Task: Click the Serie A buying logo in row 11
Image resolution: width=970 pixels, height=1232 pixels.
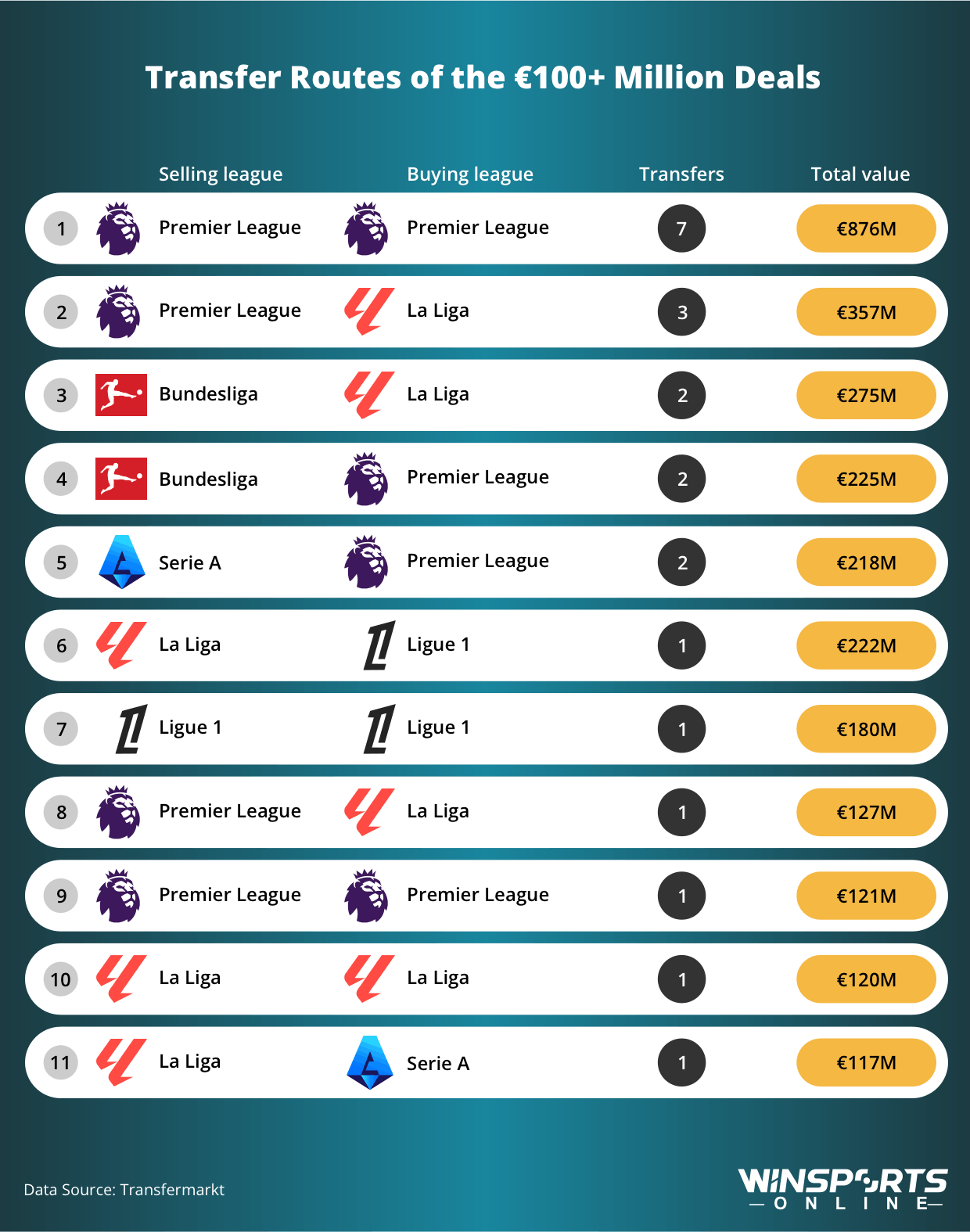Action: coord(370,1062)
